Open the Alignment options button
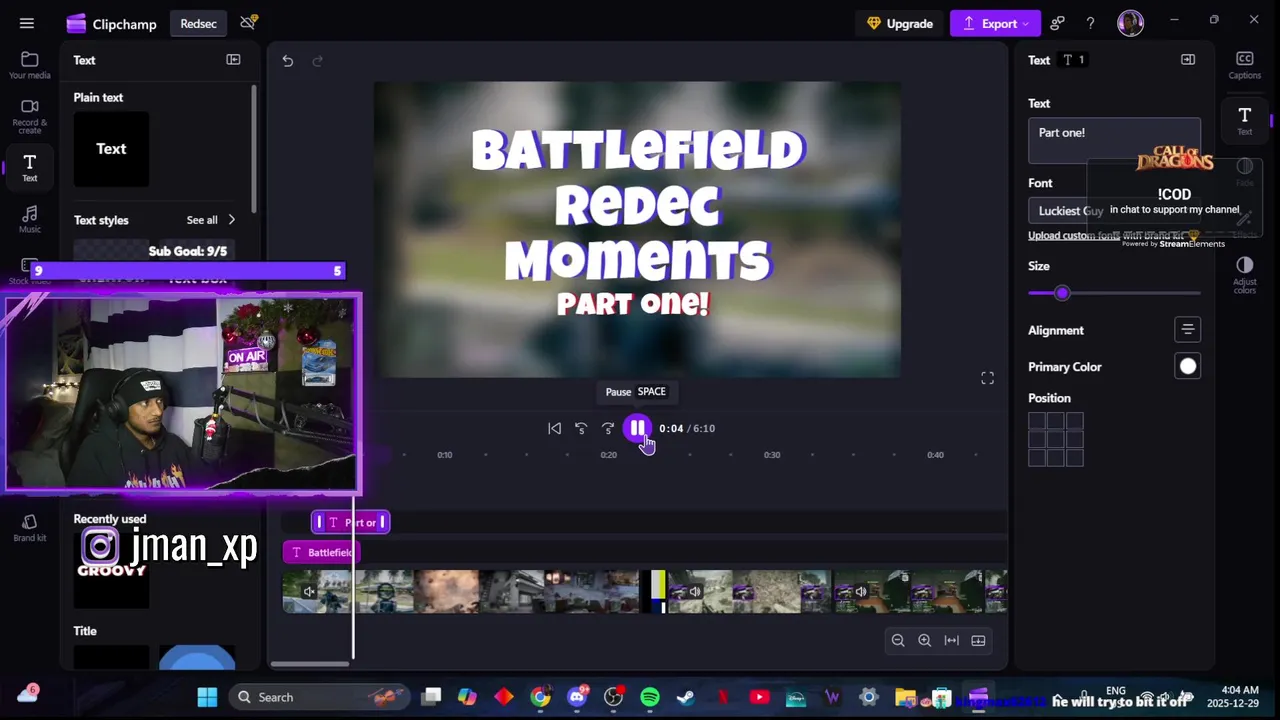Viewport: 1280px width, 720px height. (x=1187, y=329)
